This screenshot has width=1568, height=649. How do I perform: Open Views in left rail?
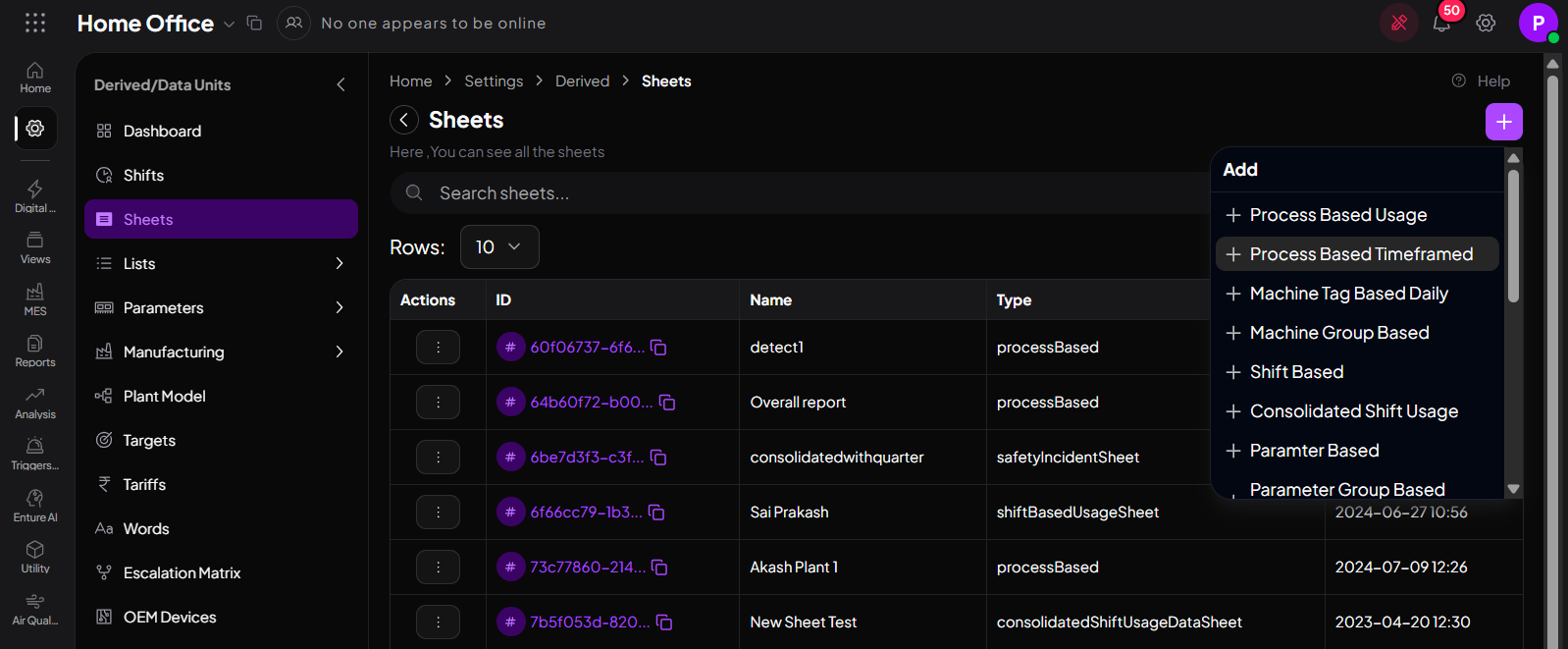[x=35, y=247]
